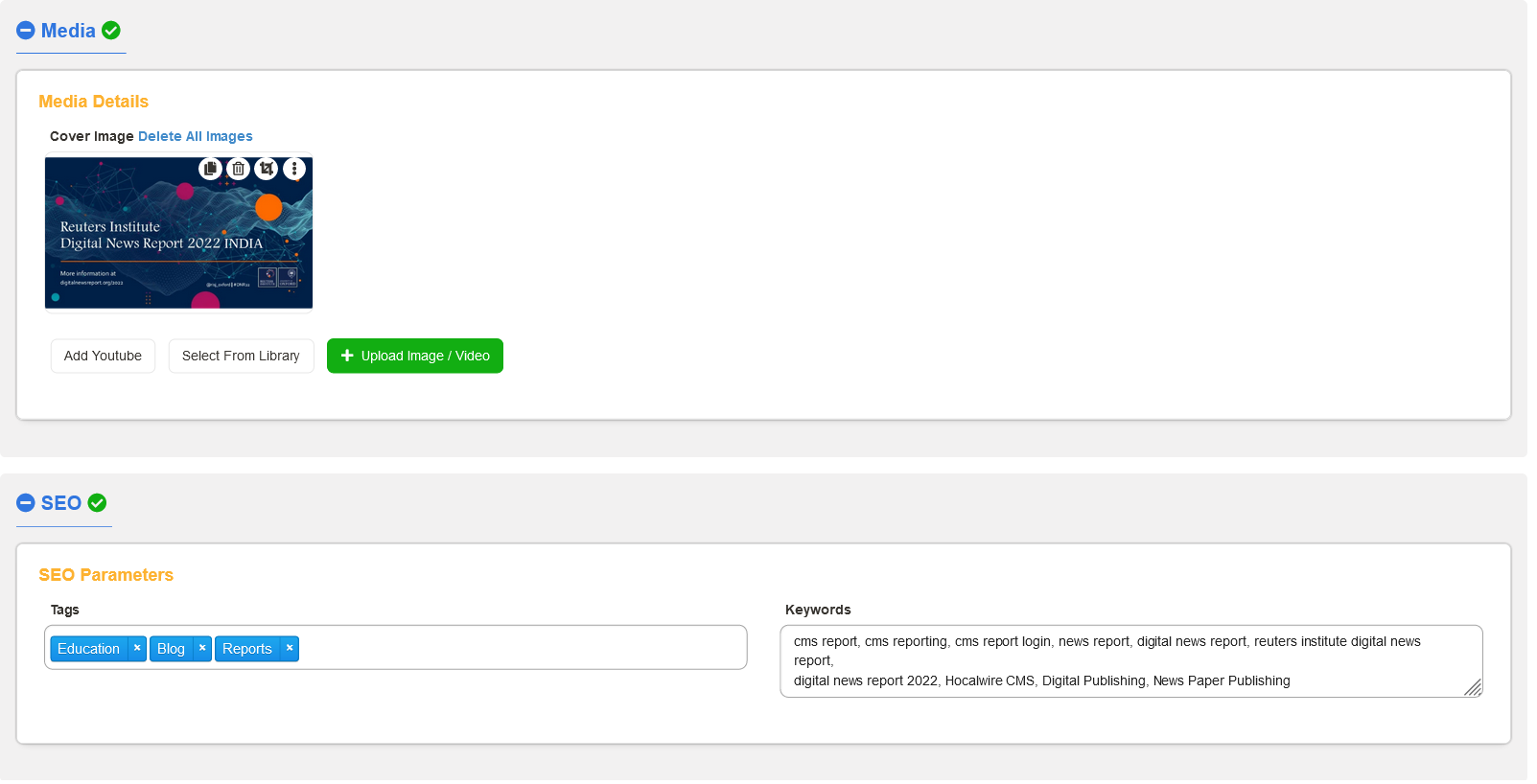
Task: Collapse the Media section
Action: tap(26, 31)
